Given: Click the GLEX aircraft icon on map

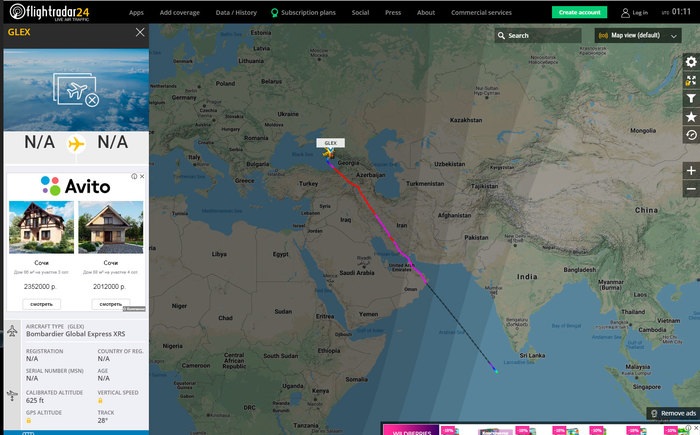Looking at the screenshot, I should coord(329,154).
